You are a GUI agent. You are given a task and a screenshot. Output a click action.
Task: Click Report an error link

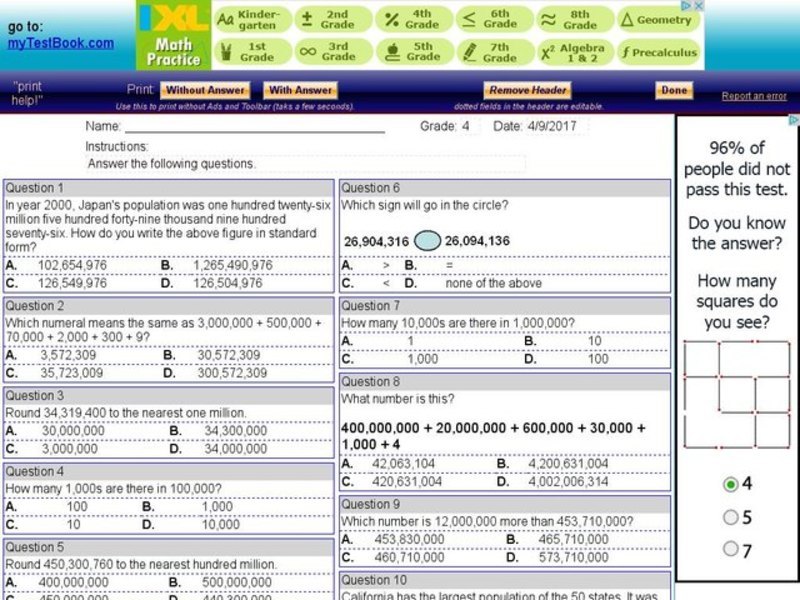755,93
